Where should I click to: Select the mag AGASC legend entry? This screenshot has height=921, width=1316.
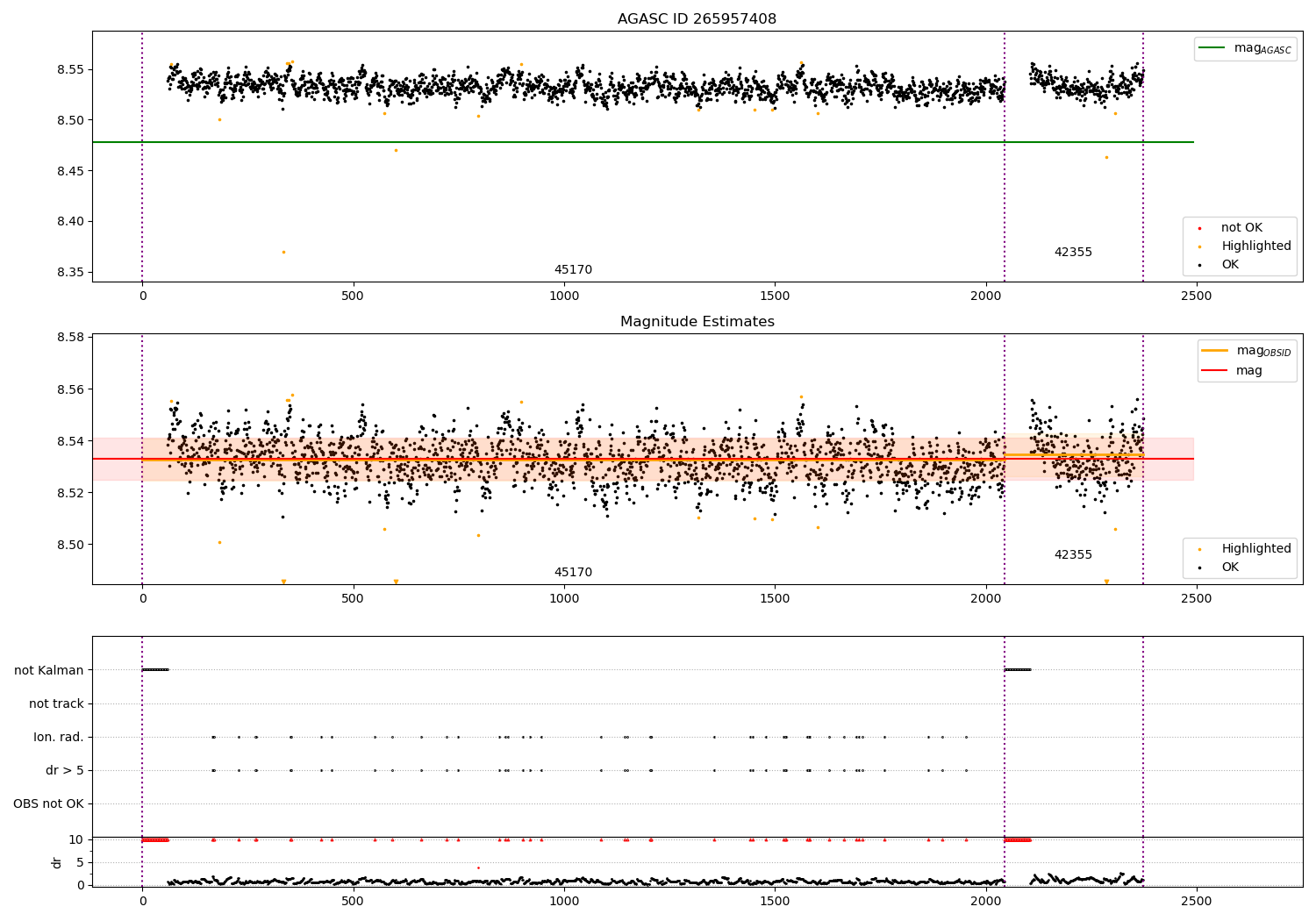point(1245,48)
